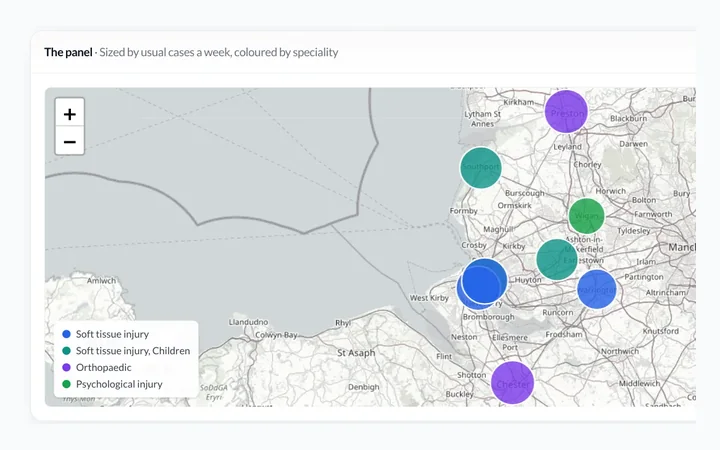Click the Middlewich map label

639,383
